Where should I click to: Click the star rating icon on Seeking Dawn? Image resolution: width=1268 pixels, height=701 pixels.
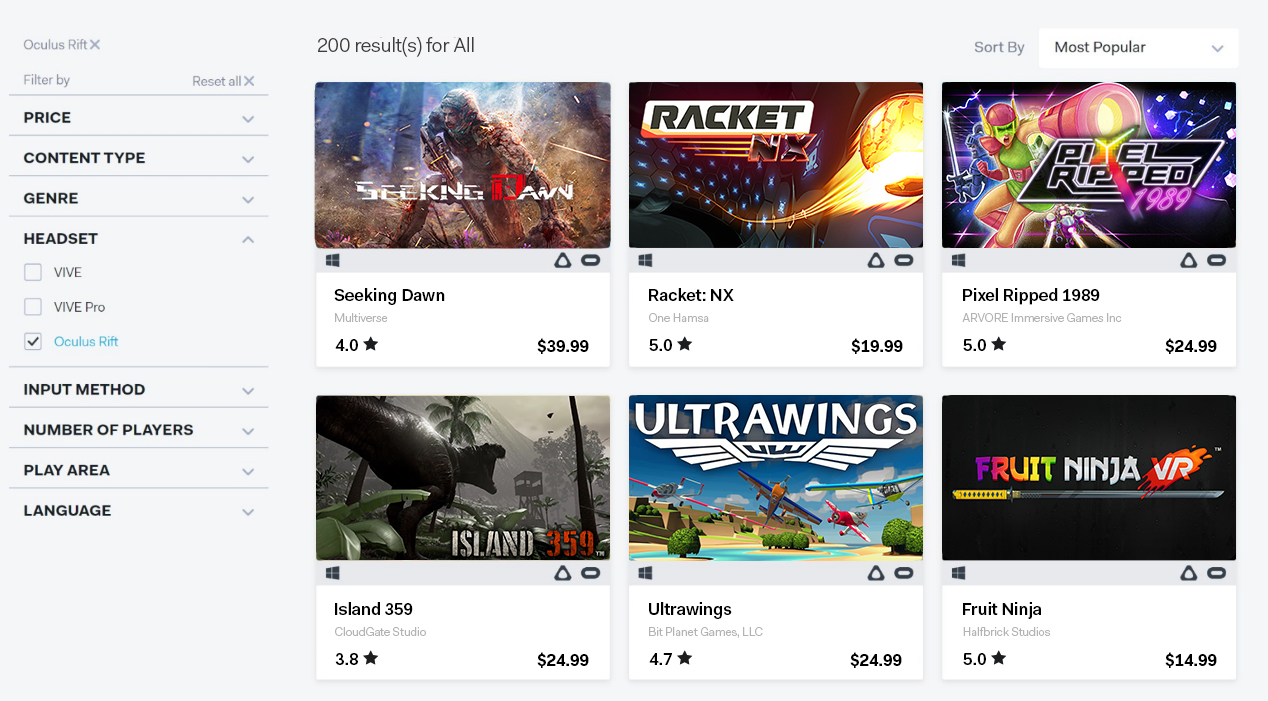pos(371,344)
